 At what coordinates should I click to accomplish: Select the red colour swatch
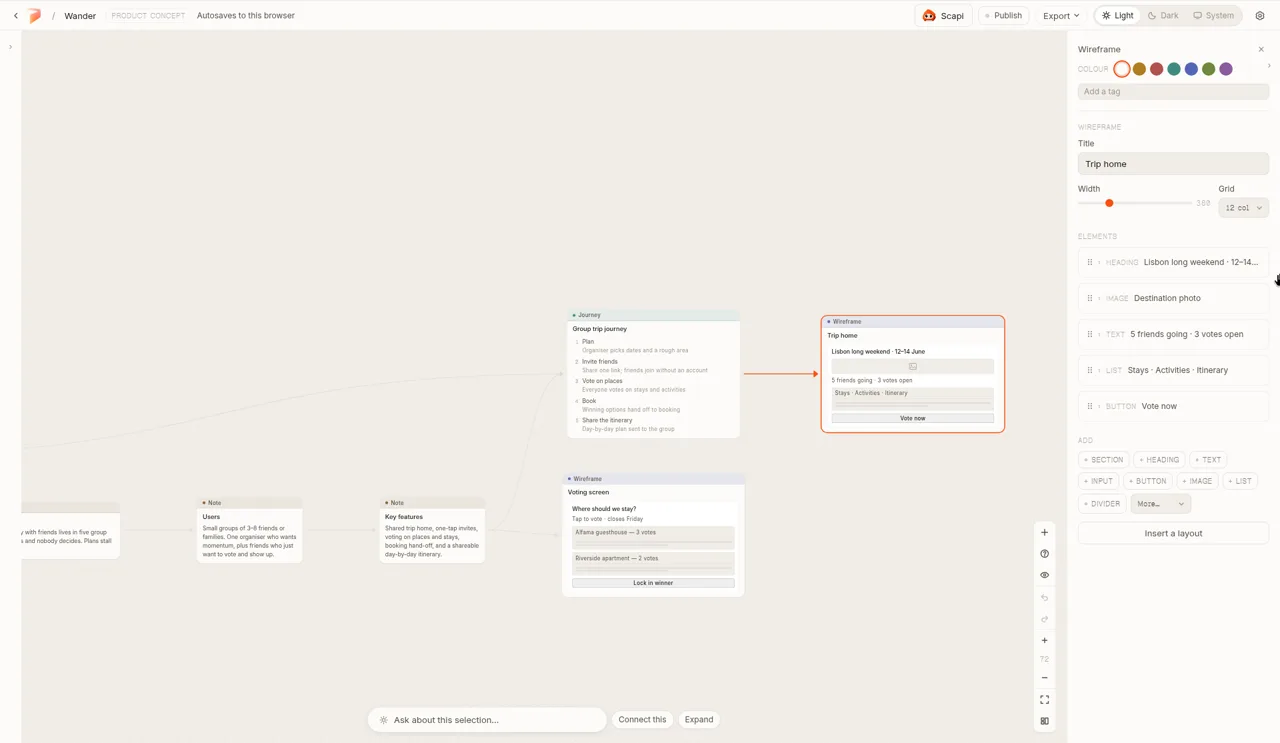click(x=1156, y=69)
